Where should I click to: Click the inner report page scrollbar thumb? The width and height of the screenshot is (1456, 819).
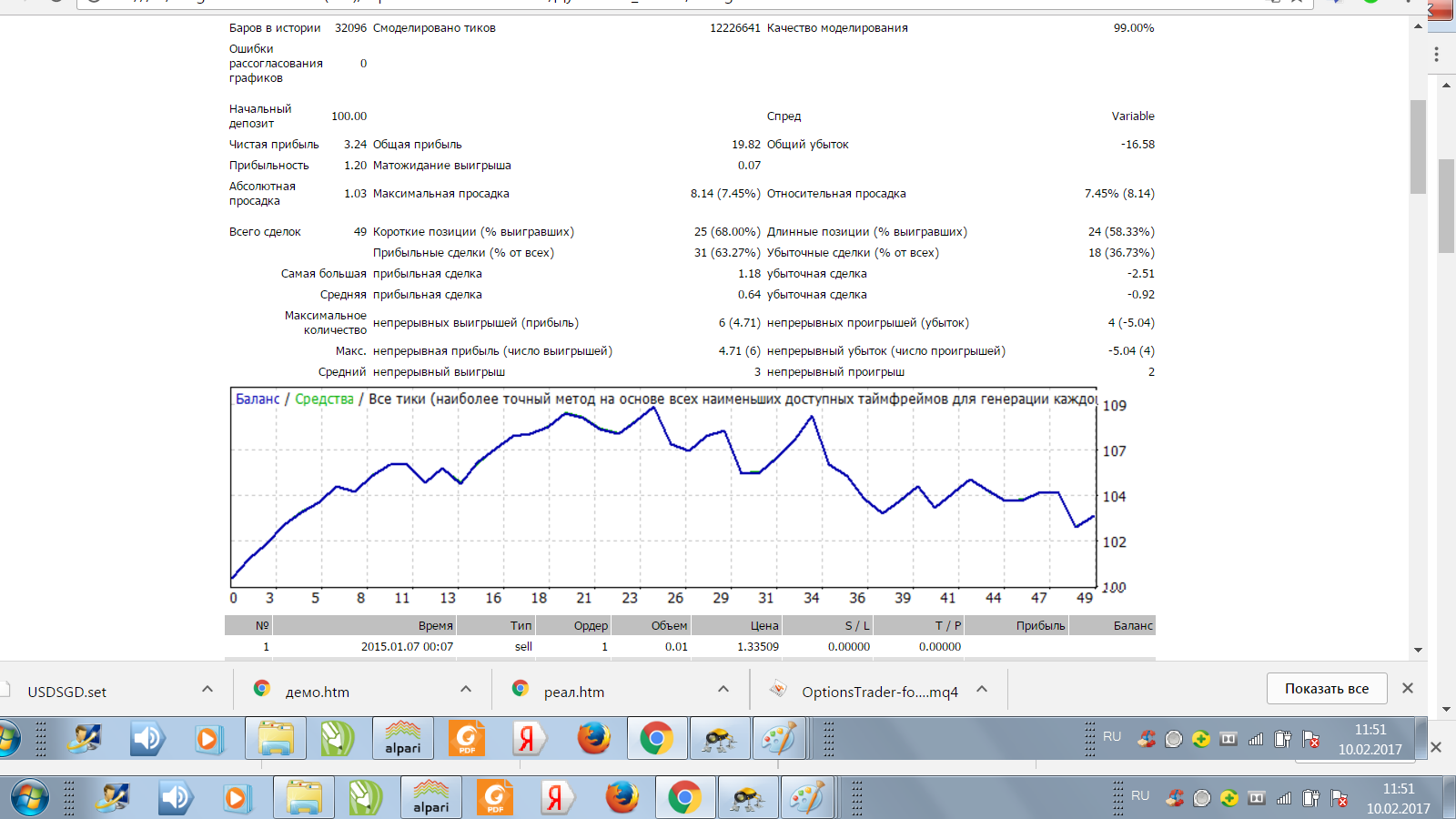pos(1418,147)
